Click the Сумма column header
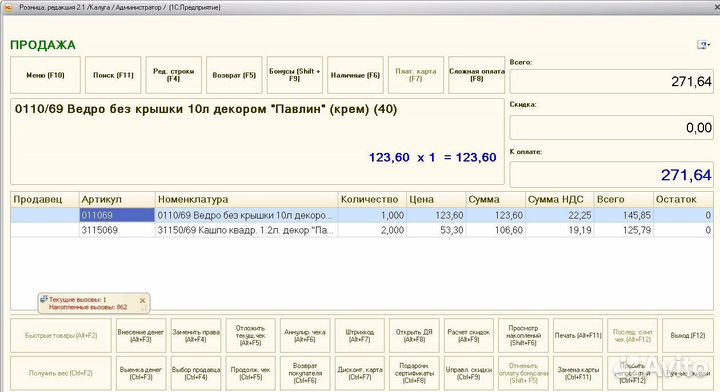 pos(495,200)
